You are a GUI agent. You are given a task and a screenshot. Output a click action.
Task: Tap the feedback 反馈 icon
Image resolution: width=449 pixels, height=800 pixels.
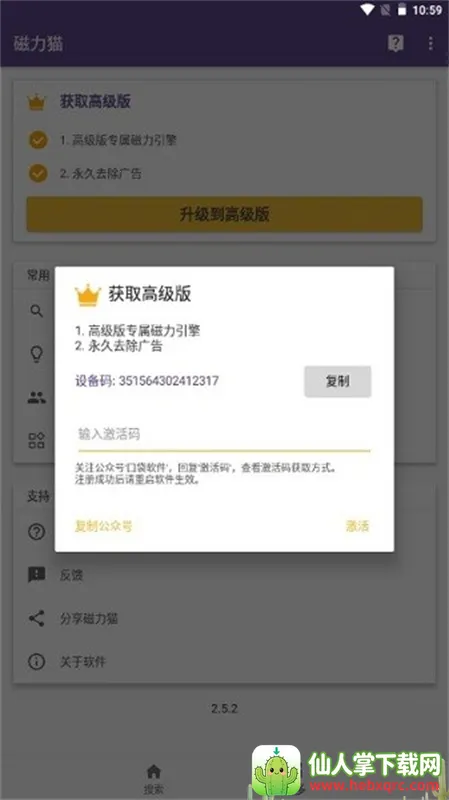(x=37, y=574)
